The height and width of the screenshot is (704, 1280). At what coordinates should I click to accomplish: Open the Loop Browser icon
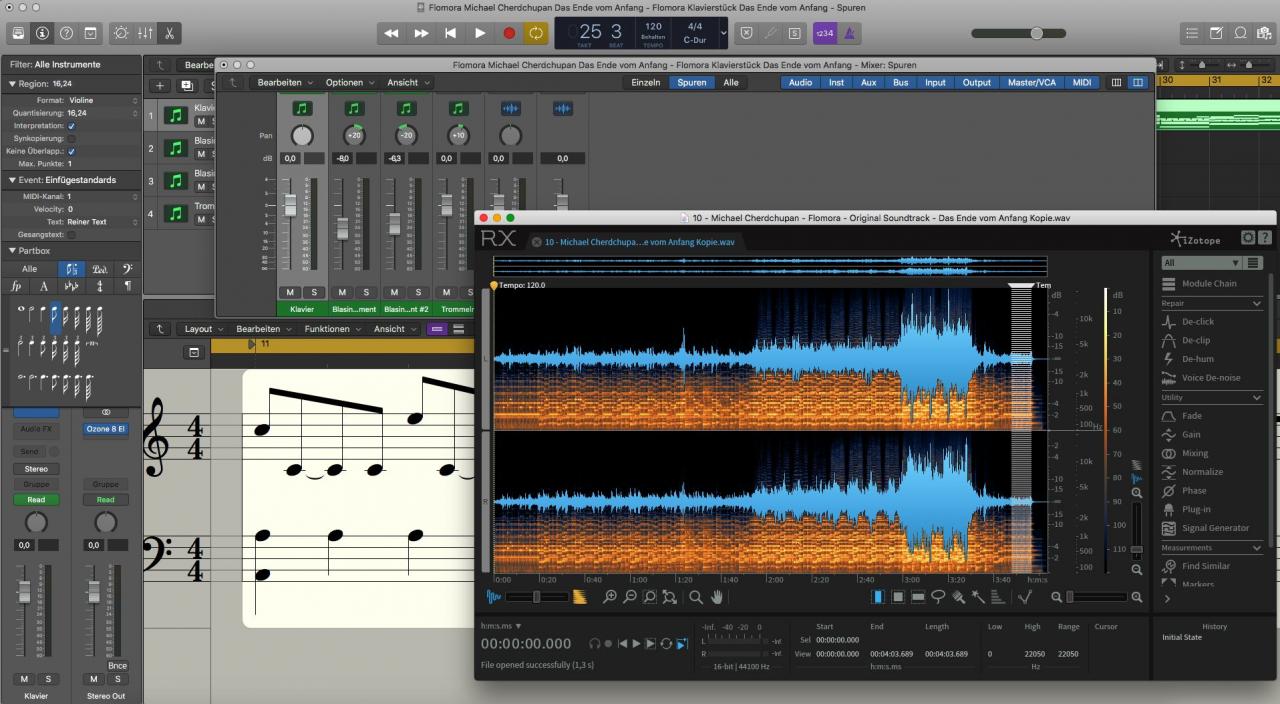pyautogui.click(x=1240, y=33)
